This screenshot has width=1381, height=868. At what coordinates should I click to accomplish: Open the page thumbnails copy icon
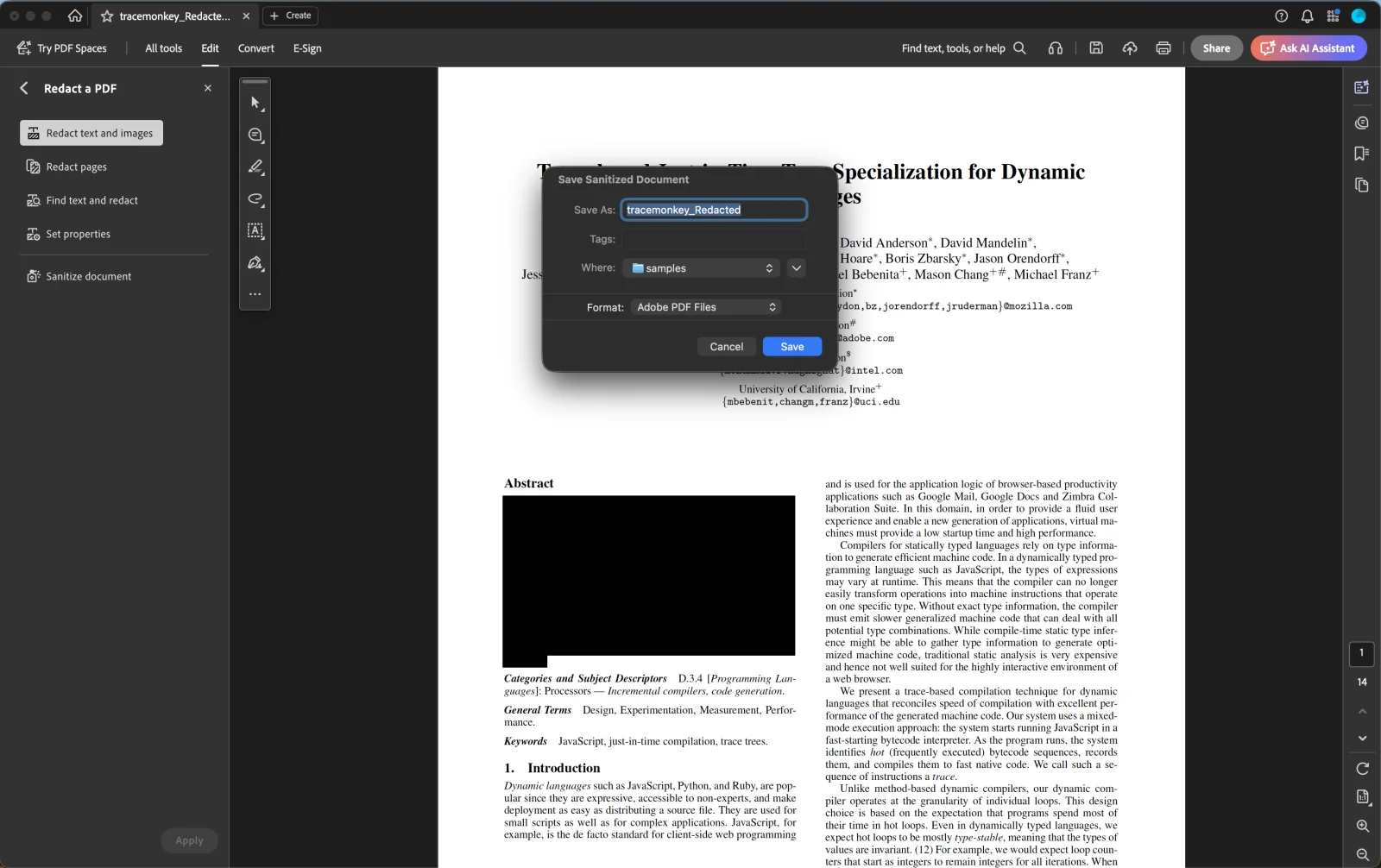pyautogui.click(x=1362, y=185)
